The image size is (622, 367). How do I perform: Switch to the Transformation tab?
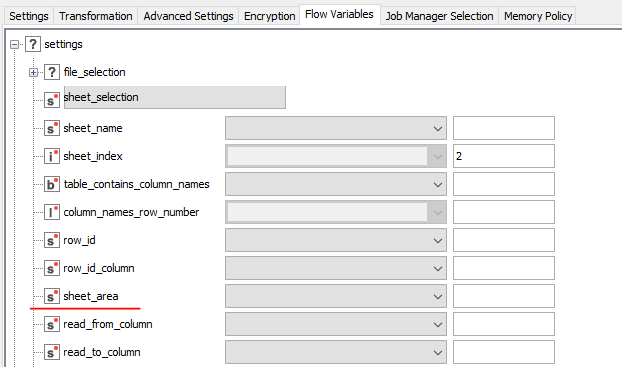pyautogui.click(x=96, y=16)
